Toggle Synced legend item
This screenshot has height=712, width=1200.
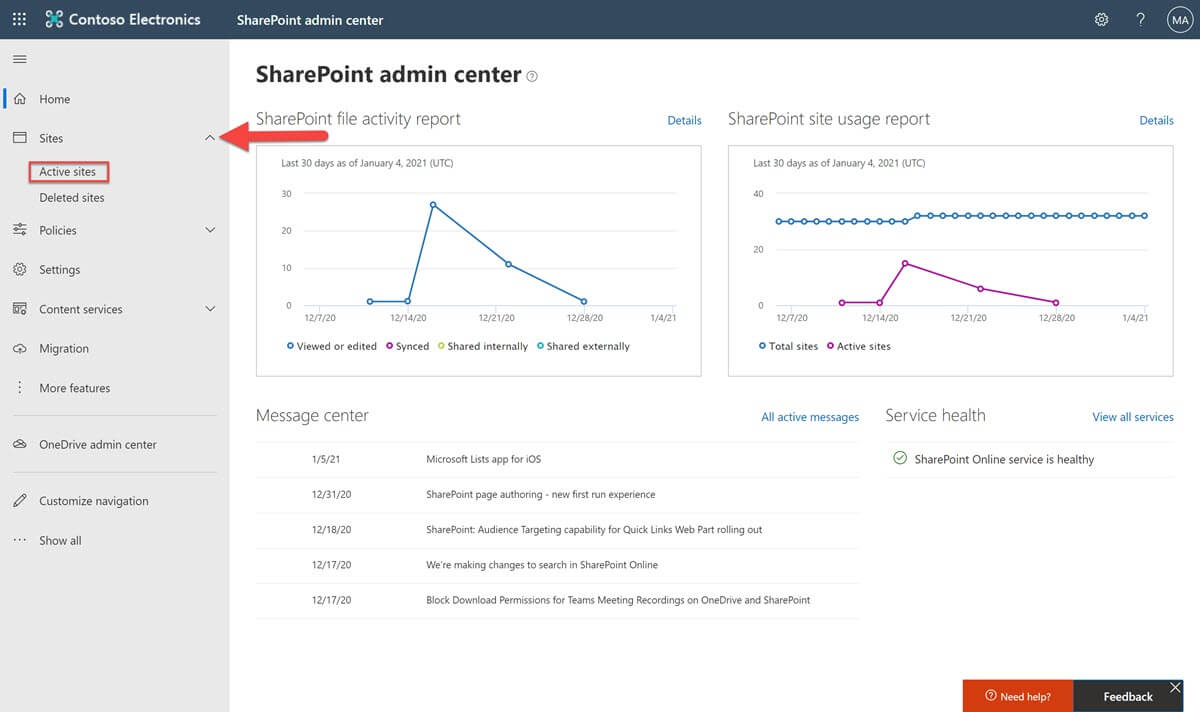pyautogui.click(x=407, y=346)
